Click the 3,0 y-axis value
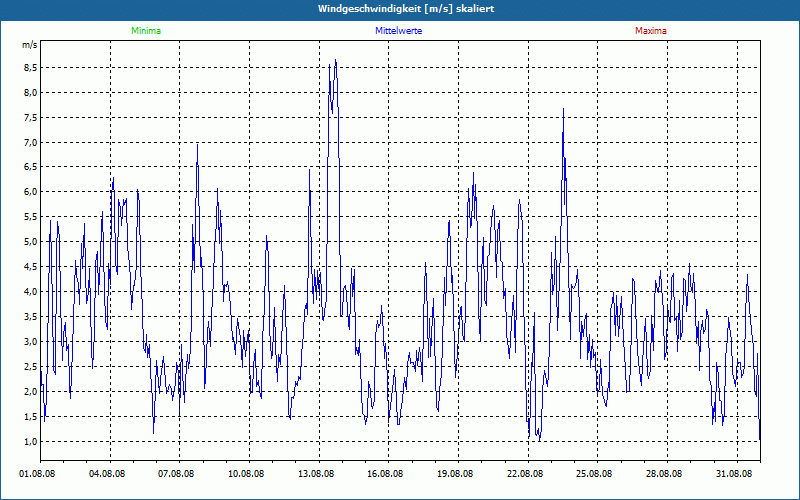 click(31, 342)
